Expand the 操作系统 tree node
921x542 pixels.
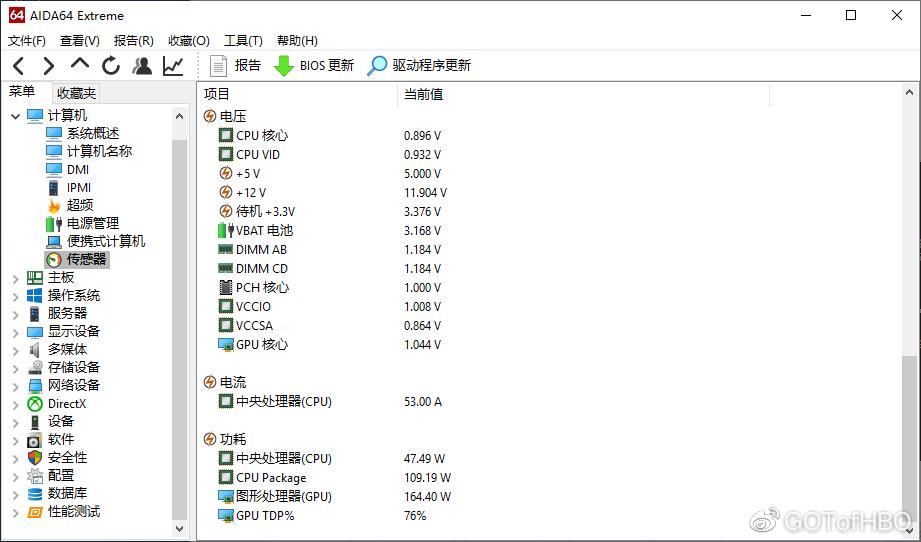click(15, 297)
